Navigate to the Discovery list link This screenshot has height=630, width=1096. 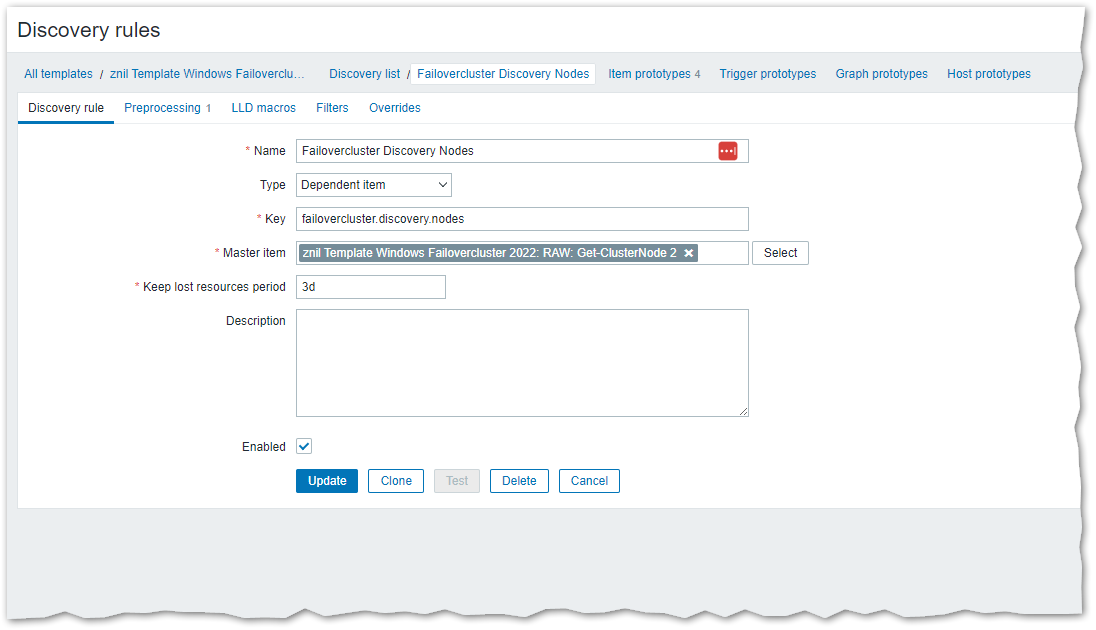(364, 74)
